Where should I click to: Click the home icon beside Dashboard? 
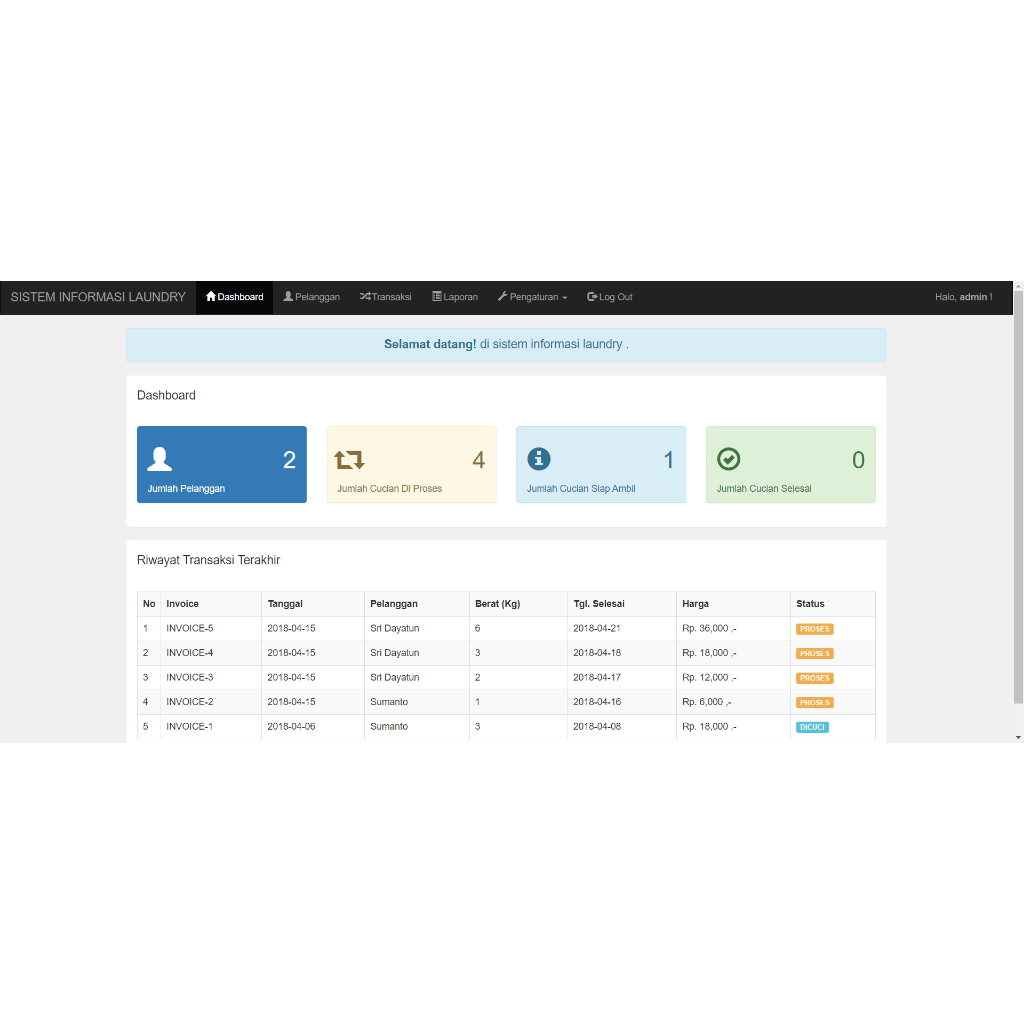tap(211, 296)
